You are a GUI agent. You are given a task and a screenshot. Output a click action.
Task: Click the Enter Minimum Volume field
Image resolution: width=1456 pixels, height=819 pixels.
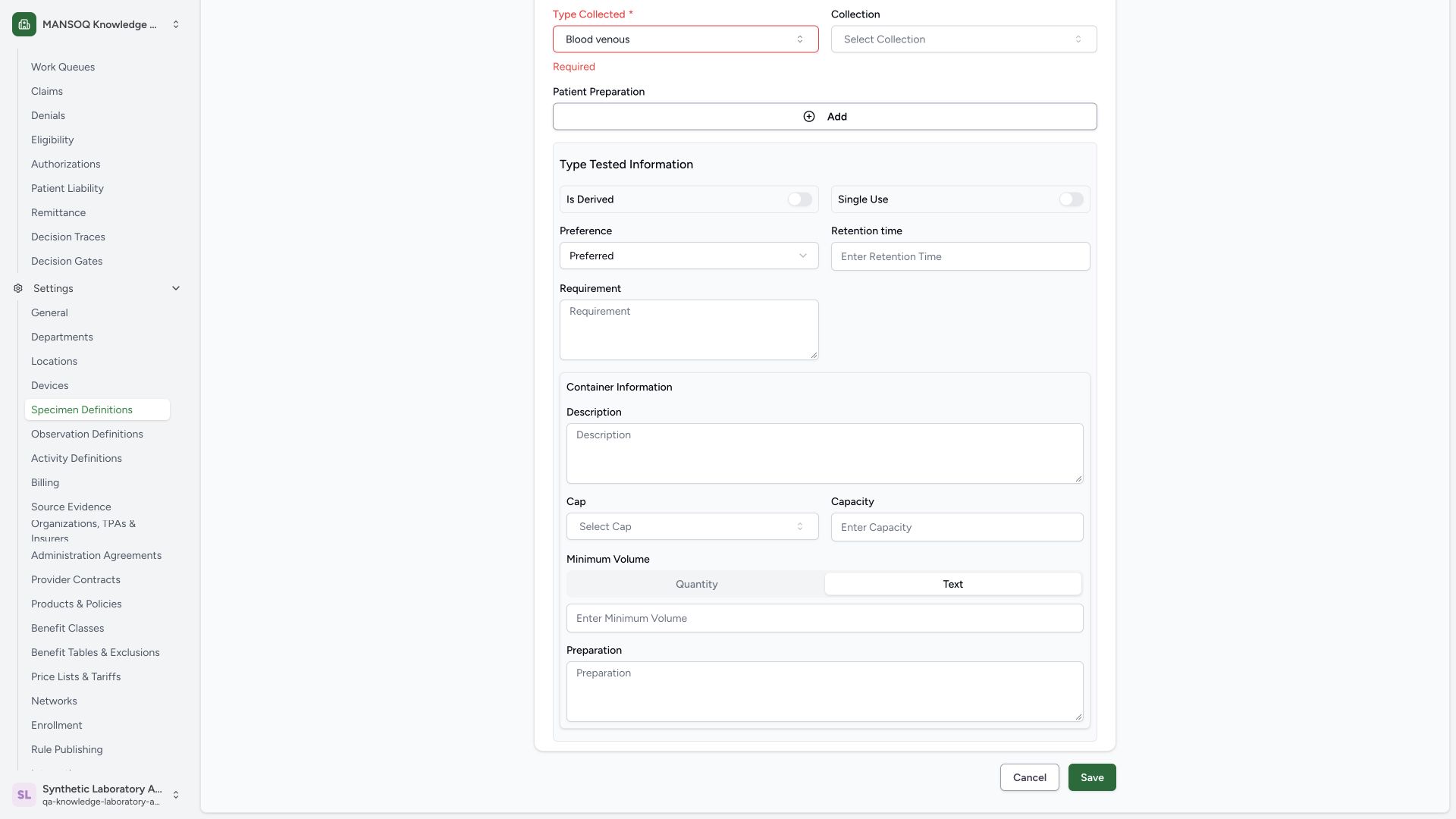click(x=825, y=618)
